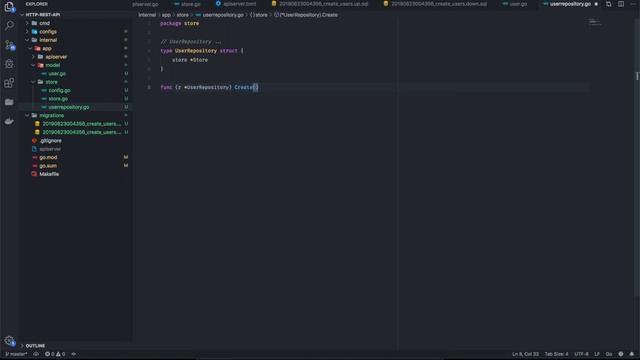The width and height of the screenshot is (640, 360).
Task: Click the live share icon in status bar
Action: point(73,354)
